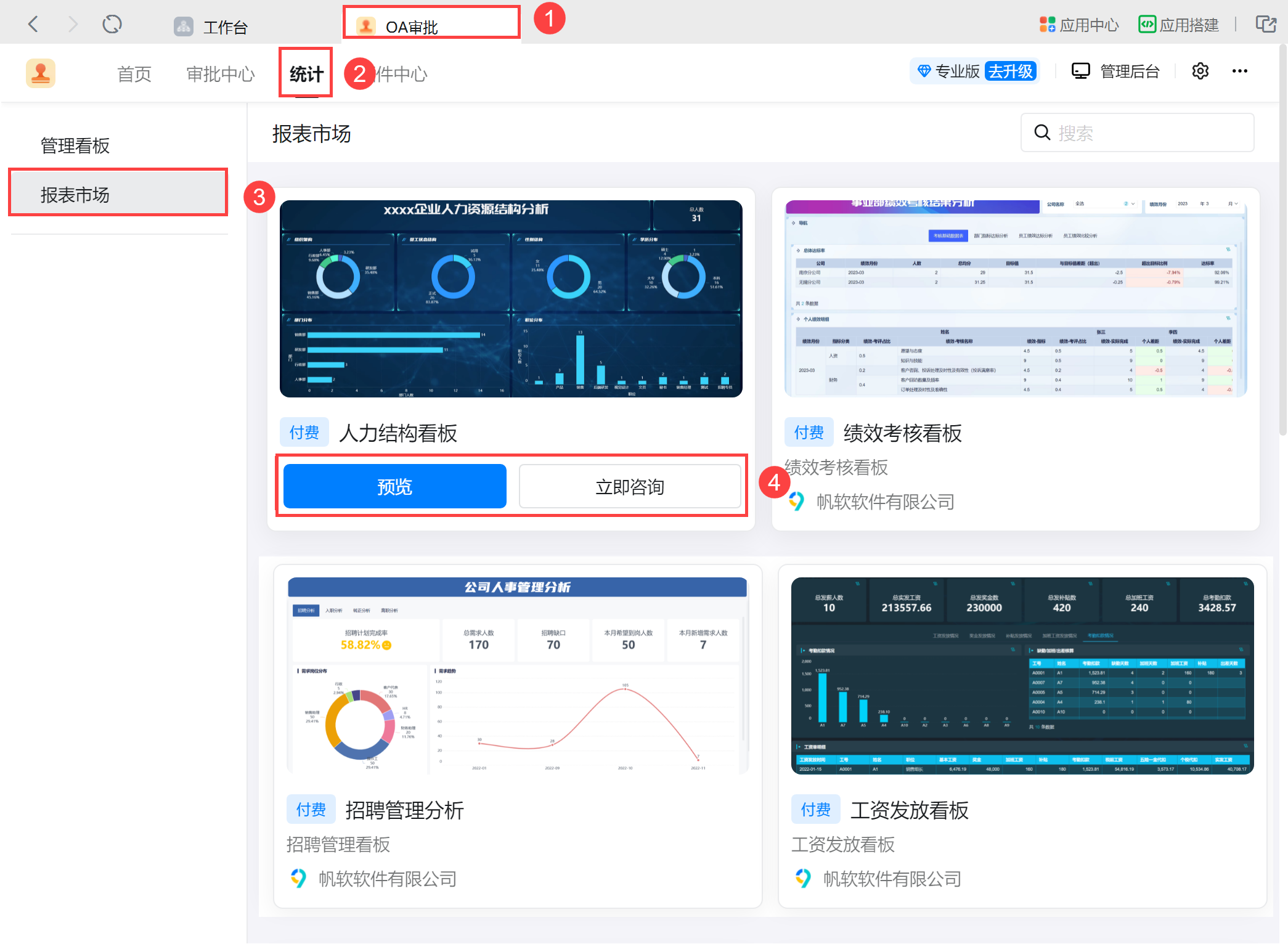
Task: Open the settings gear icon
Action: click(x=1200, y=71)
